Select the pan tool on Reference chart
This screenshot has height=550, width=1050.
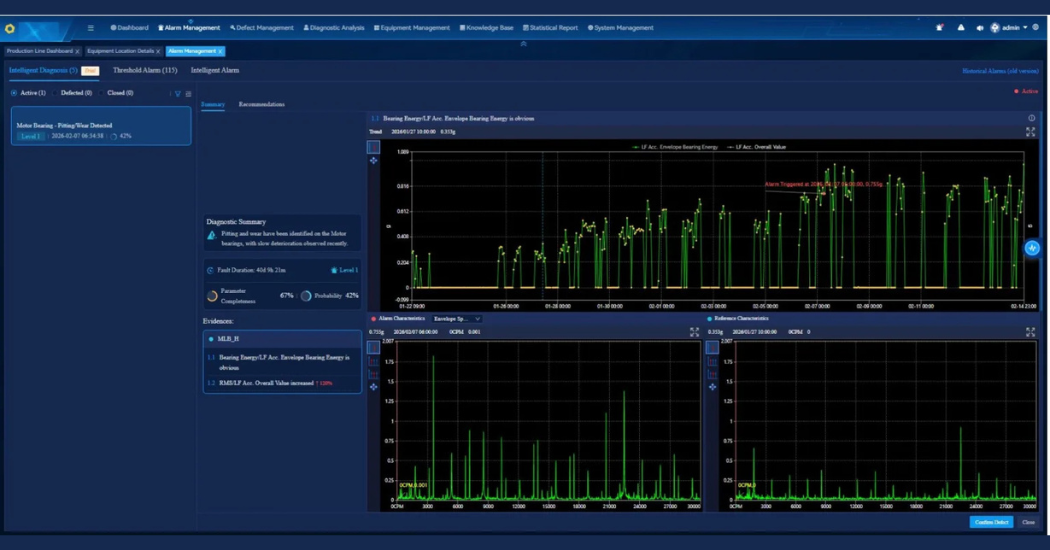712,387
